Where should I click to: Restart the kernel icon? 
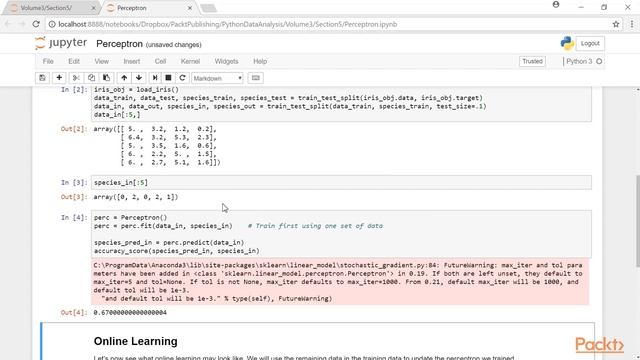[182, 78]
